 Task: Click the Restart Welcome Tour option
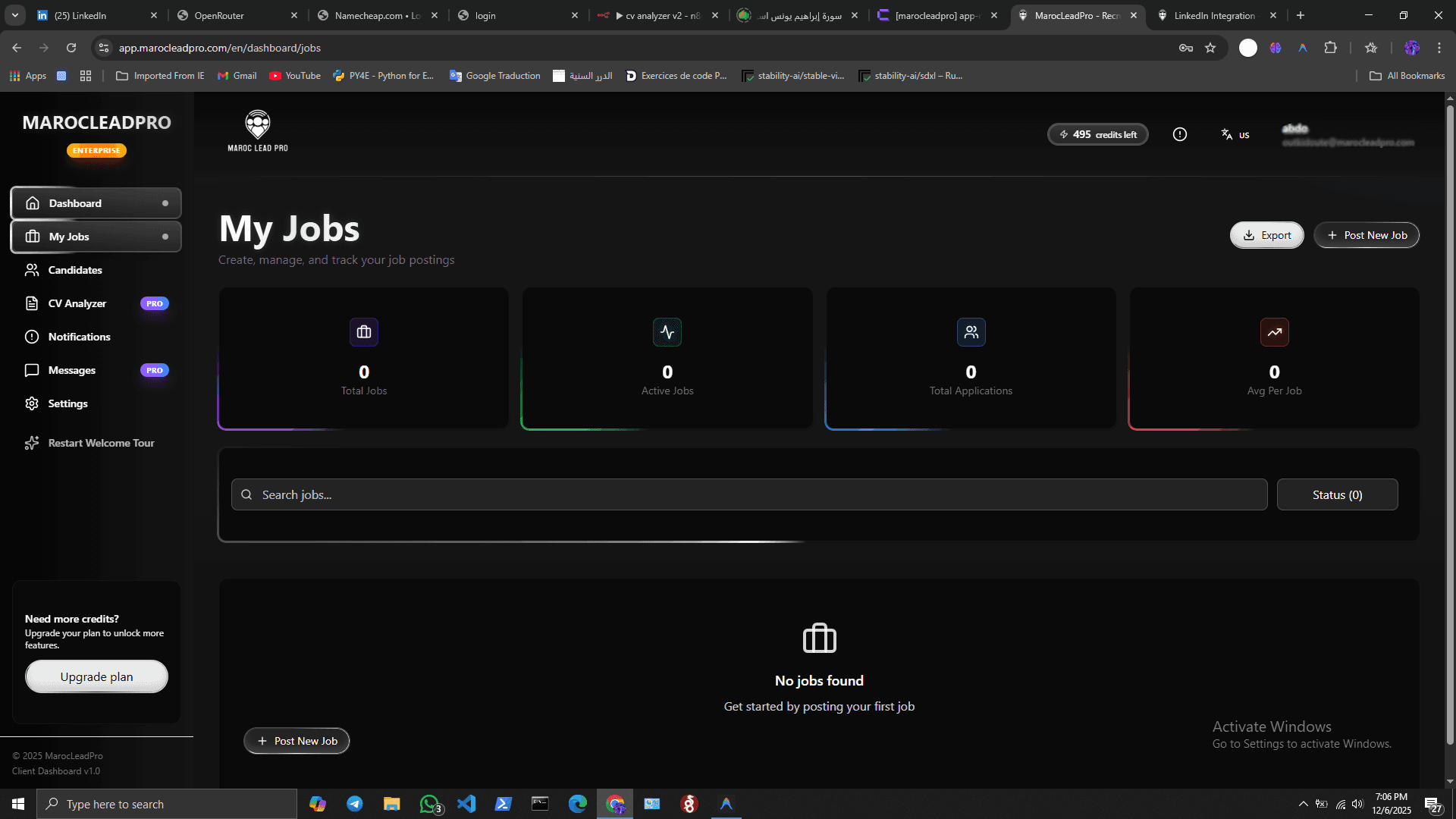coord(100,442)
